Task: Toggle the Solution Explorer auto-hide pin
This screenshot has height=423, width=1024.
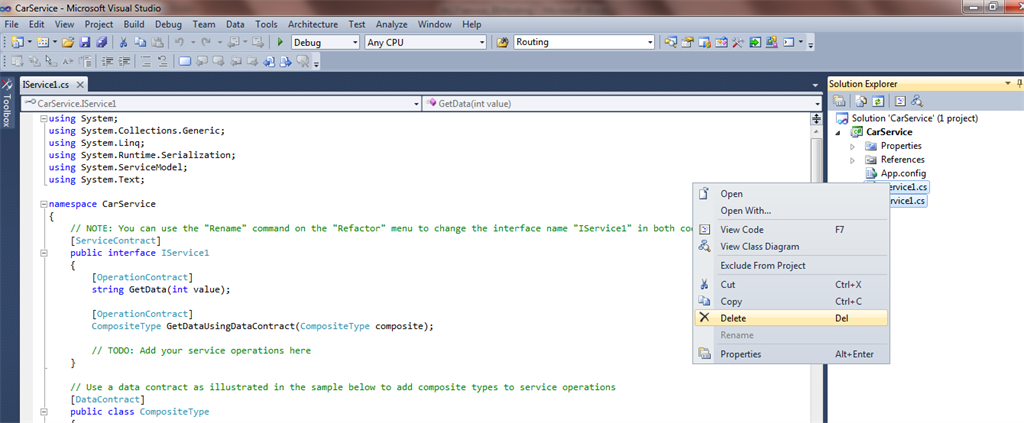Action: click(1019, 84)
